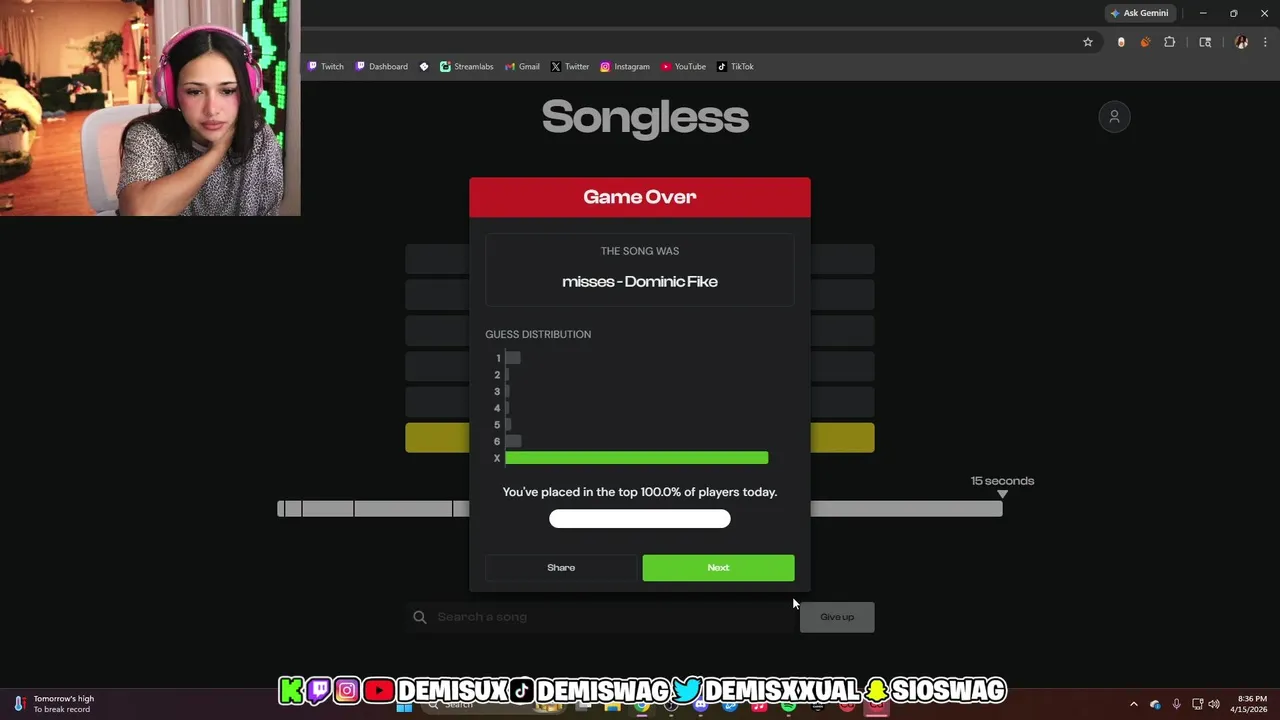Click the Ask Gemini button
The width and height of the screenshot is (1280, 720).
point(1139,13)
